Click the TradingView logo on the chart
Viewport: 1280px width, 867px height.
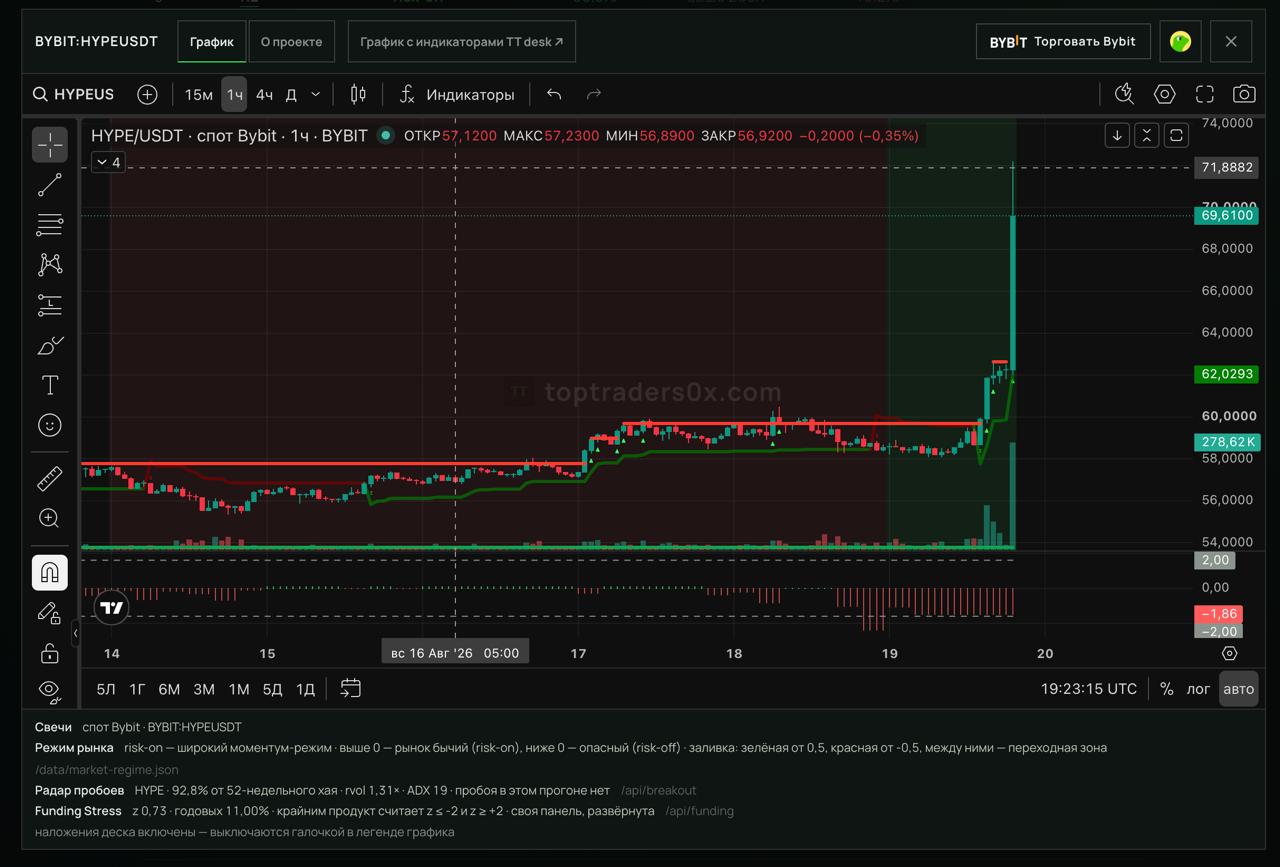(x=111, y=607)
